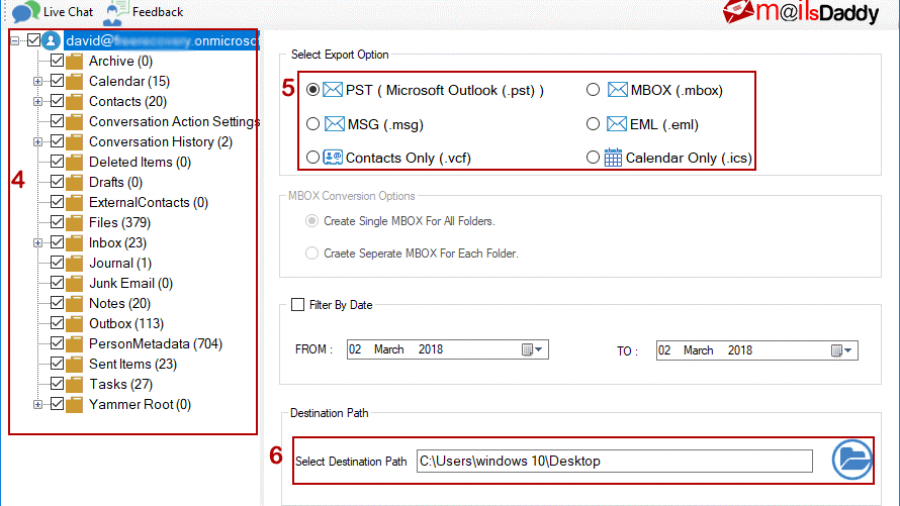Click the MBOX envelope icon
900x506 pixels.
click(617, 90)
